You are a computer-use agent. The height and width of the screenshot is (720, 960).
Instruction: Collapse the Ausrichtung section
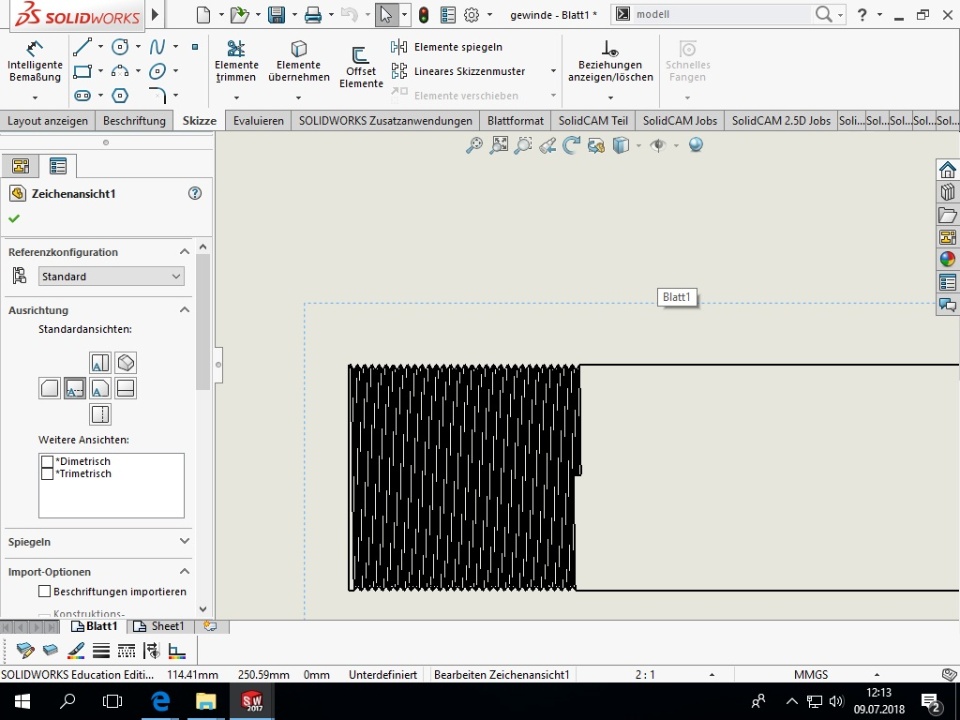[184, 310]
